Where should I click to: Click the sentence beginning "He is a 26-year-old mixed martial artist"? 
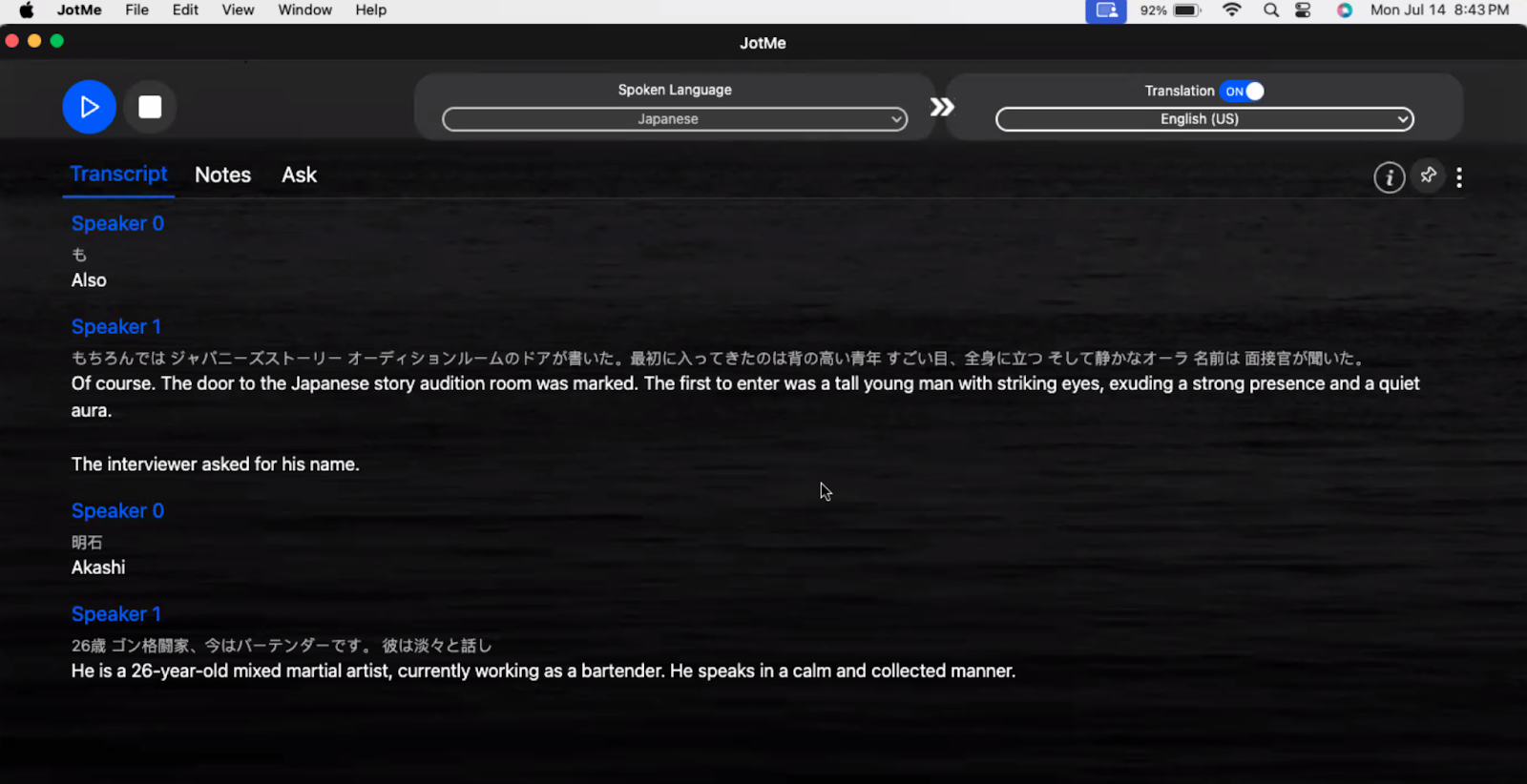tap(543, 671)
